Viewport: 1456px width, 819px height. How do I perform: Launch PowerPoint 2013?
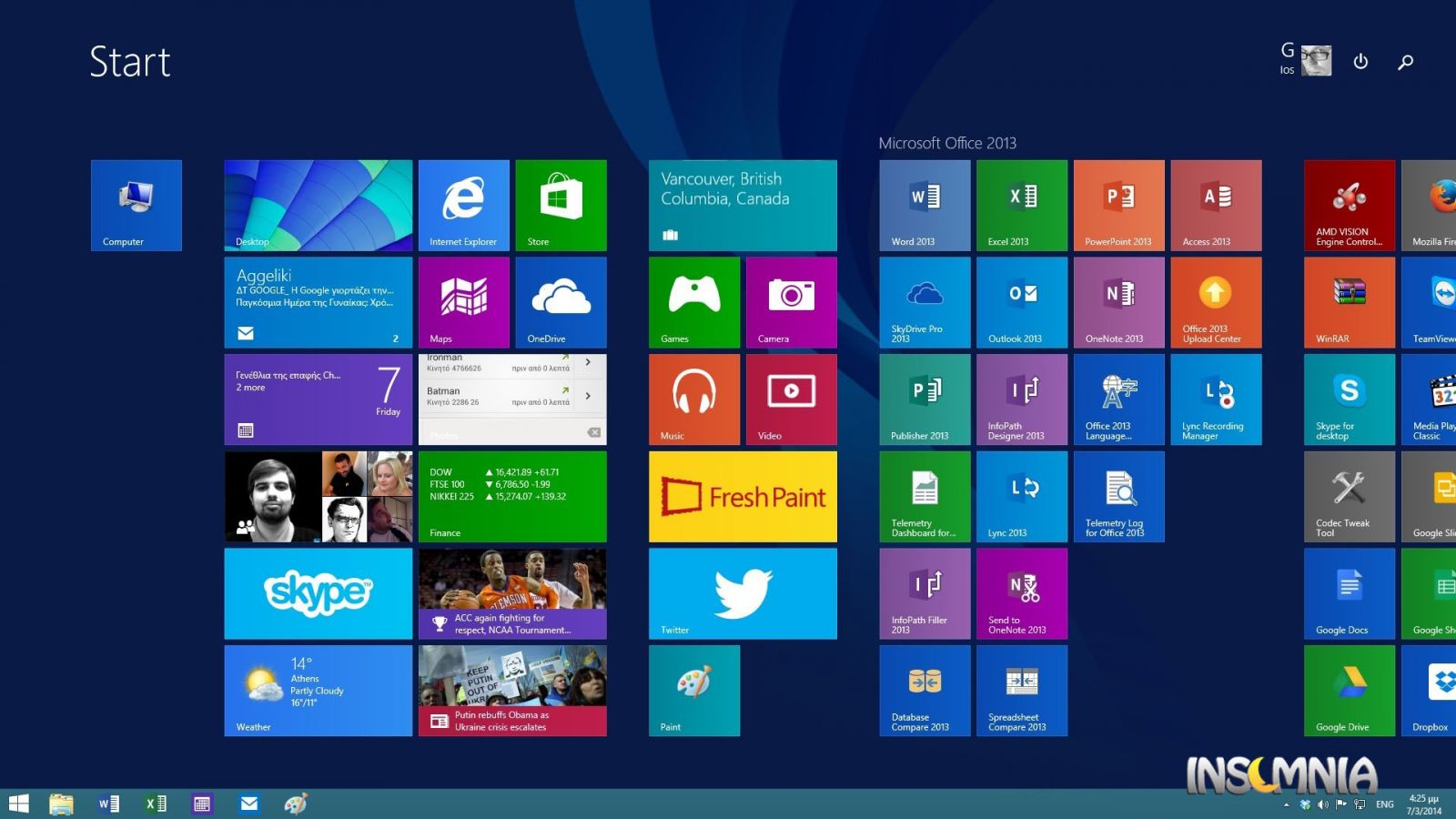(x=1119, y=206)
